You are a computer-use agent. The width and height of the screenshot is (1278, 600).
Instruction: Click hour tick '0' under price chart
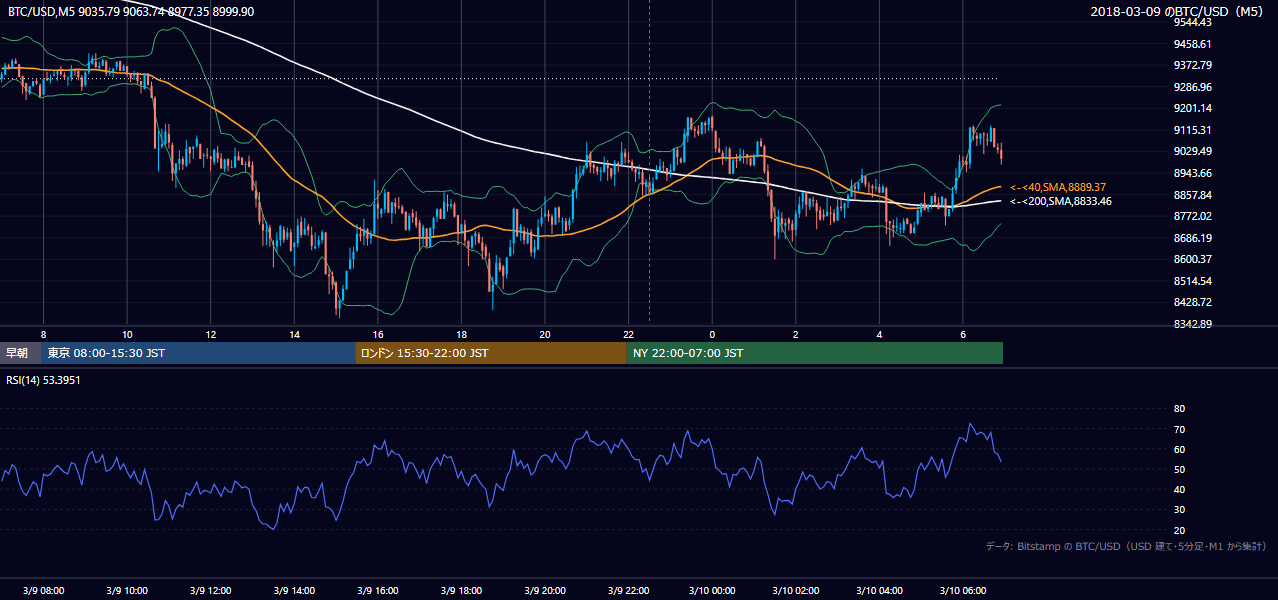[712, 334]
